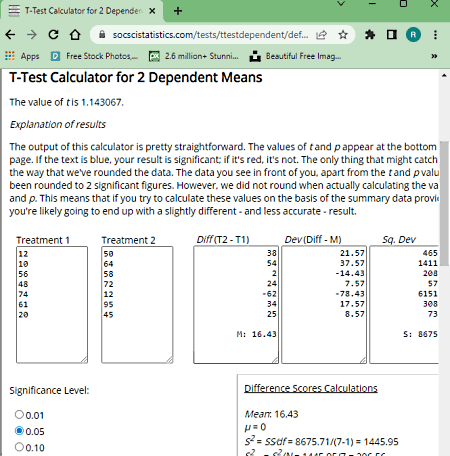Open Chrome's three-dot menu

pyautogui.click(x=435, y=35)
